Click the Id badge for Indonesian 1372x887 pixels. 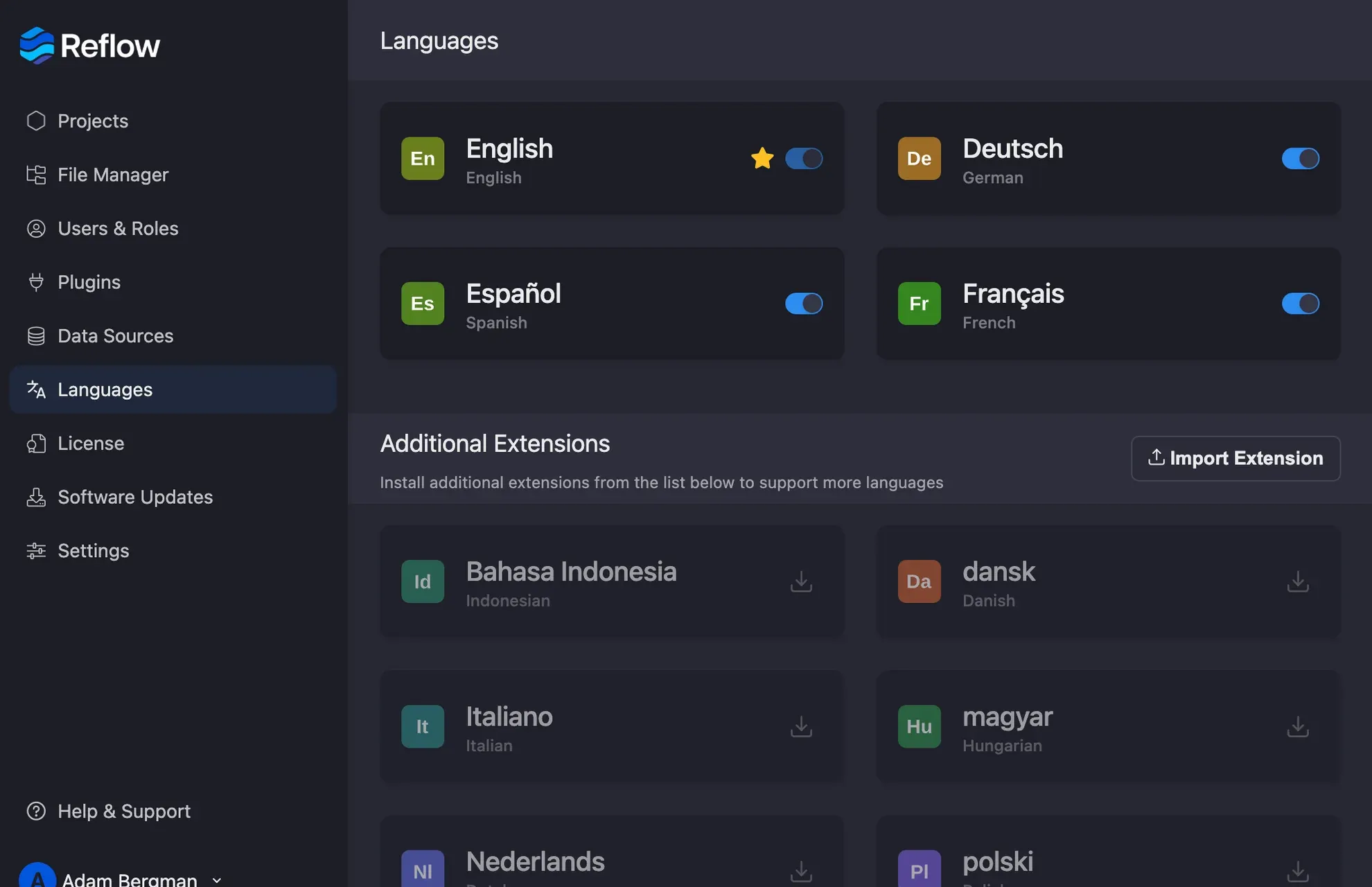point(423,581)
